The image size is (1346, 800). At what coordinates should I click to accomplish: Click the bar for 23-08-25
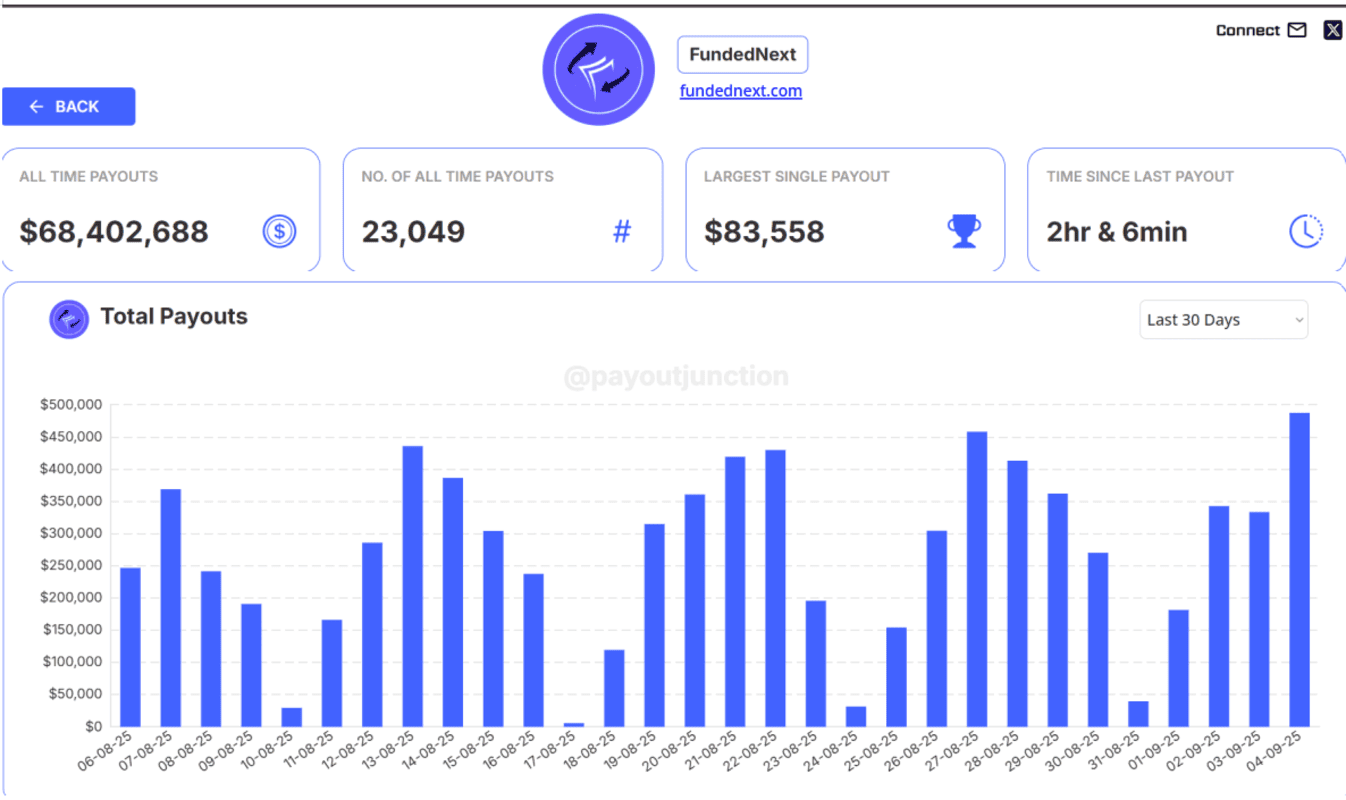(x=816, y=664)
